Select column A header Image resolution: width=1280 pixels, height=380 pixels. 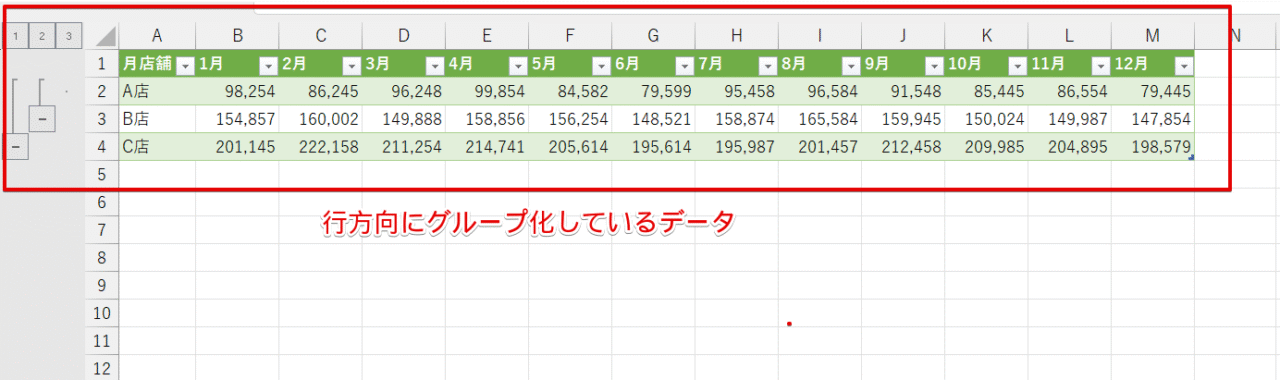157,37
